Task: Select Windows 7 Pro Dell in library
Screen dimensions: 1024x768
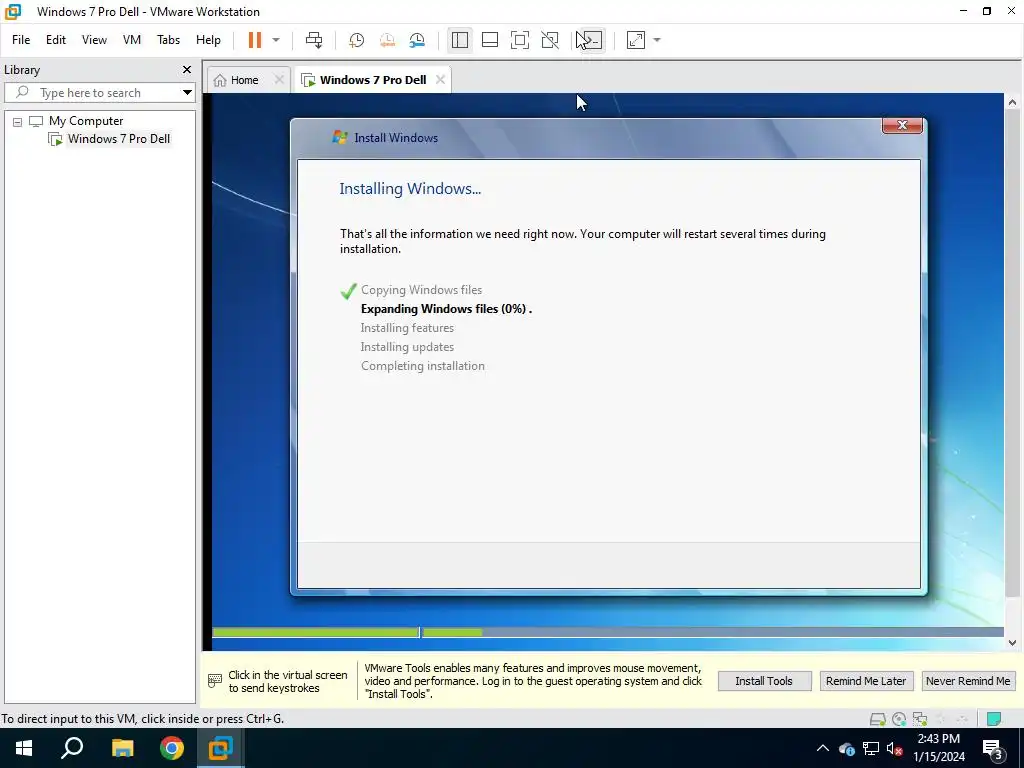Action: 118,138
